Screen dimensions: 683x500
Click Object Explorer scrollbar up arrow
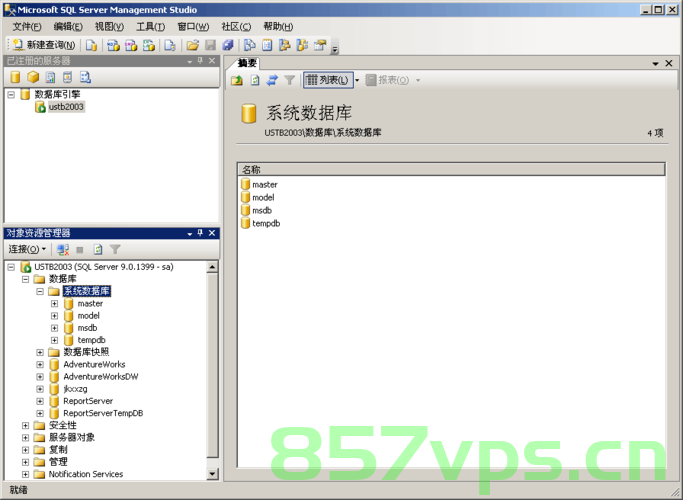(212, 267)
